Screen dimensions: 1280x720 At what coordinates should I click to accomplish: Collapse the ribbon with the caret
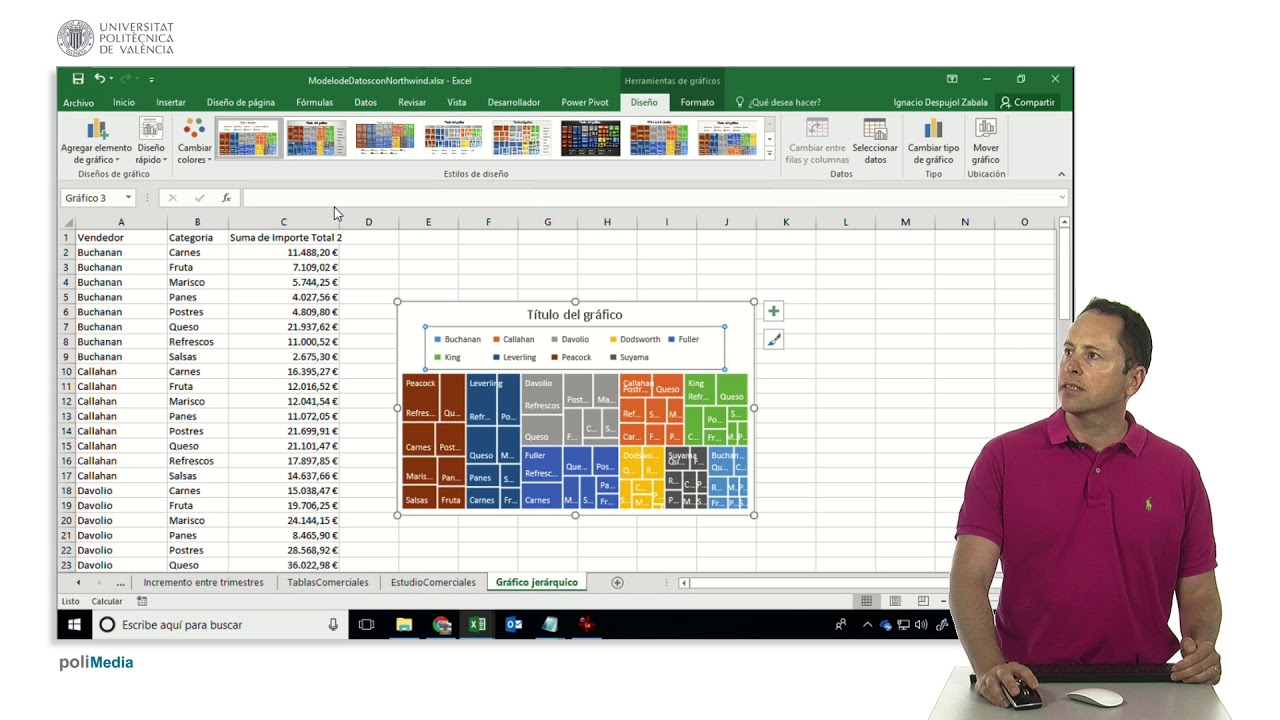[x=1061, y=174]
